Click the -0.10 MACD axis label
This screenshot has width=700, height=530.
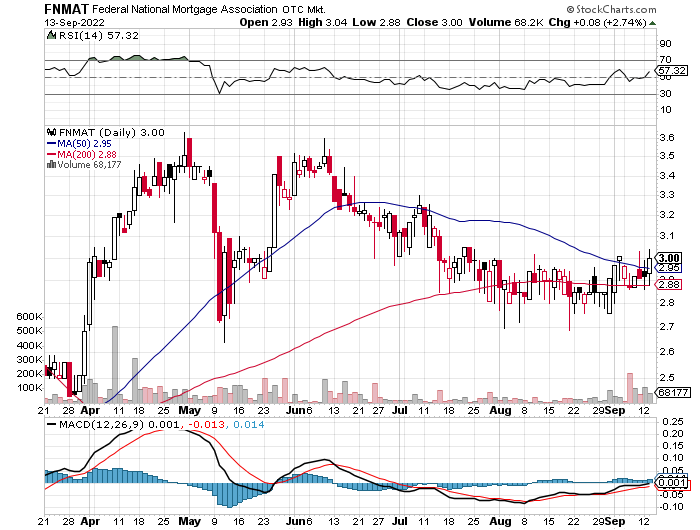click(671, 506)
